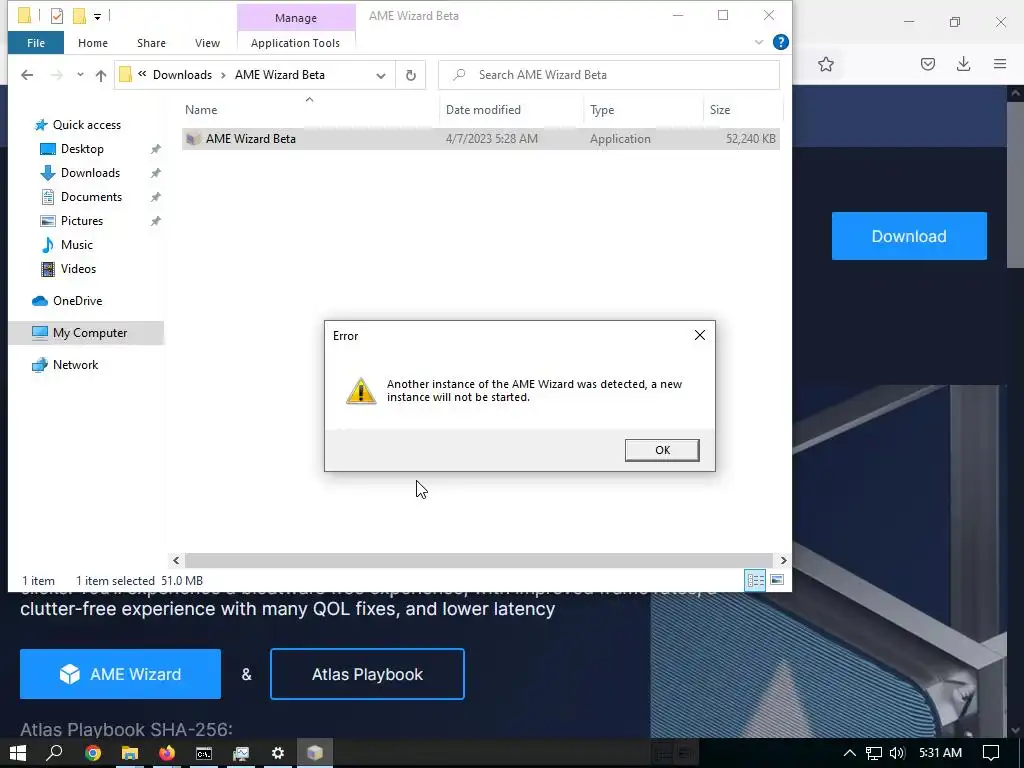
Task: Sort files by Name column
Action: click(201, 110)
